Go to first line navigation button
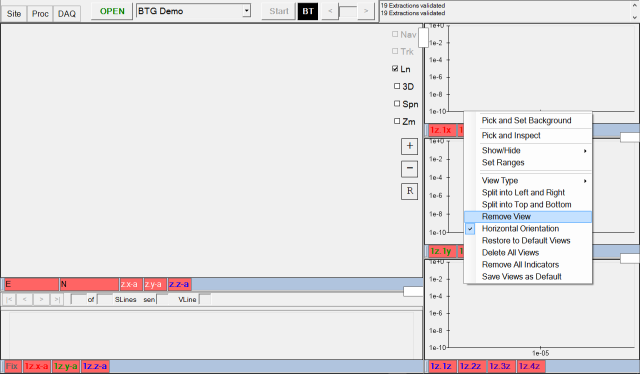The image size is (640, 374). (9, 299)
